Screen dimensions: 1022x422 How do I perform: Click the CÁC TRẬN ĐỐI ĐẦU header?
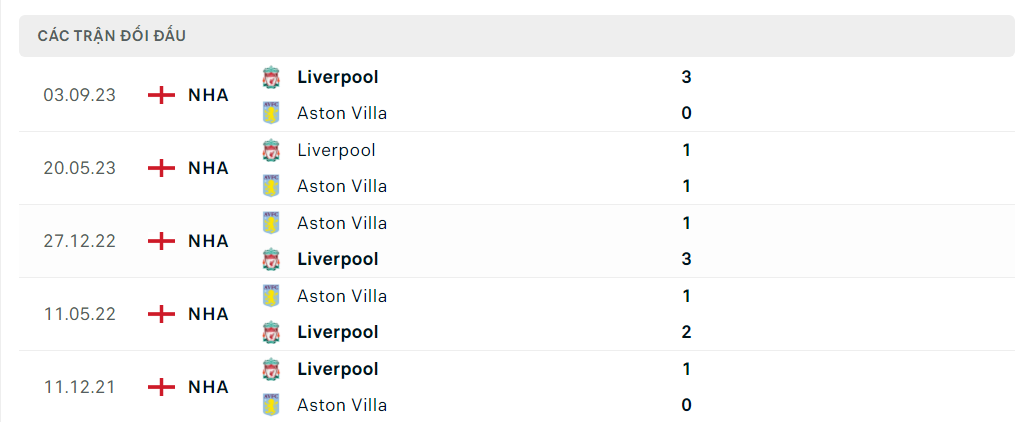point(112,36)
